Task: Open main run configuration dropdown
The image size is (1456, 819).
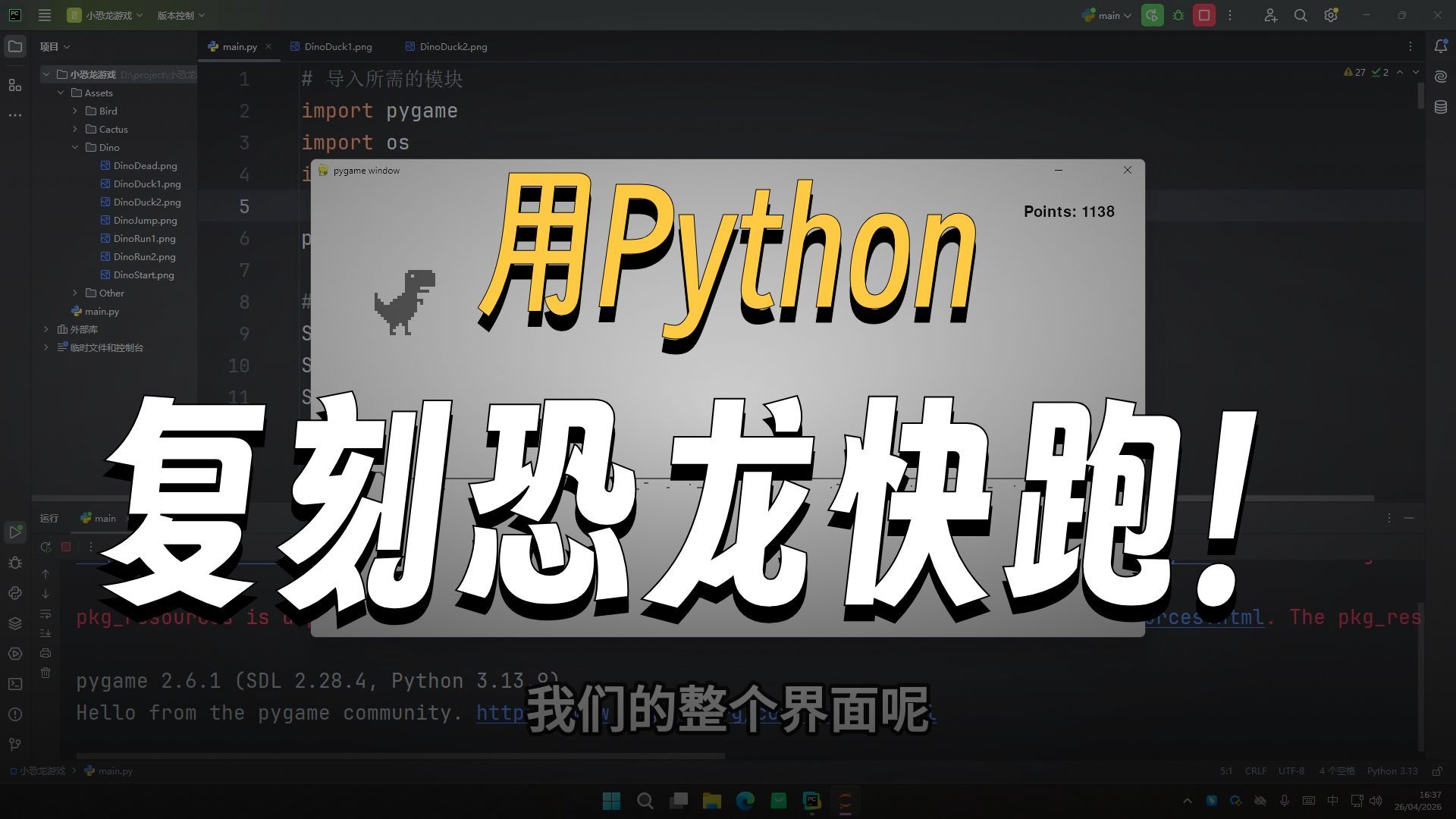Action: pyautogui.click(x=1107, y=15)
